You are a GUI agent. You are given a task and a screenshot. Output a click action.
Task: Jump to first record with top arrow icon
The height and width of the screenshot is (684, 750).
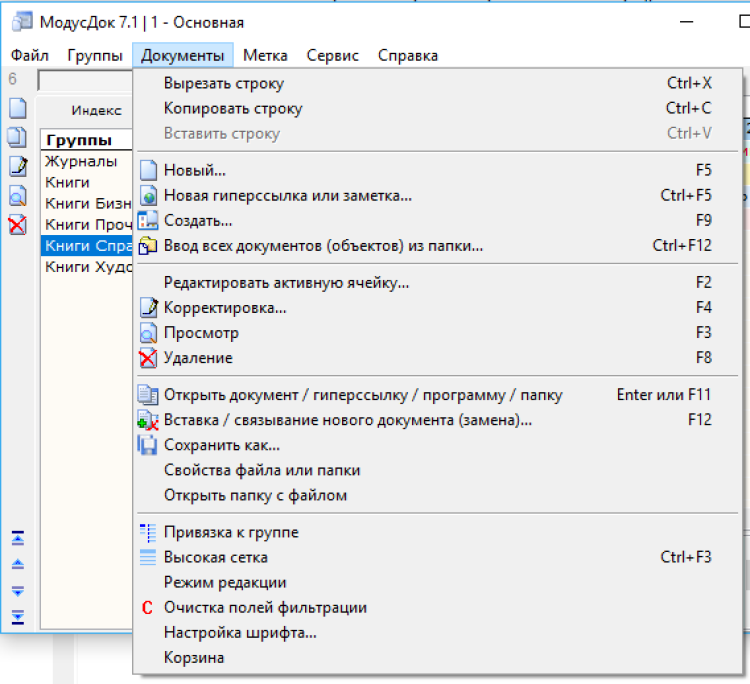[17, 539]
